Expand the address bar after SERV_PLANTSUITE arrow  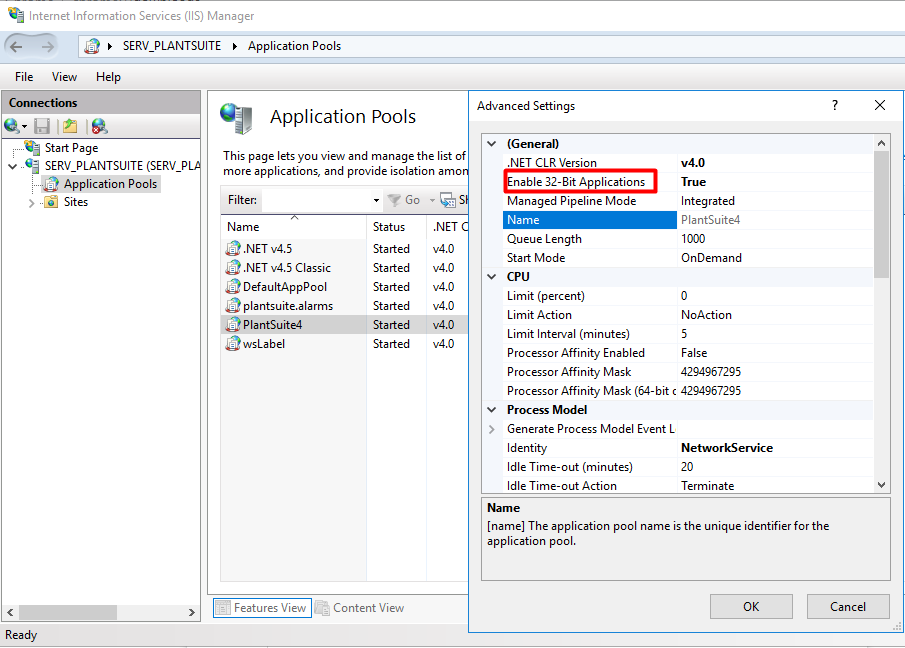tap(235, 46)
